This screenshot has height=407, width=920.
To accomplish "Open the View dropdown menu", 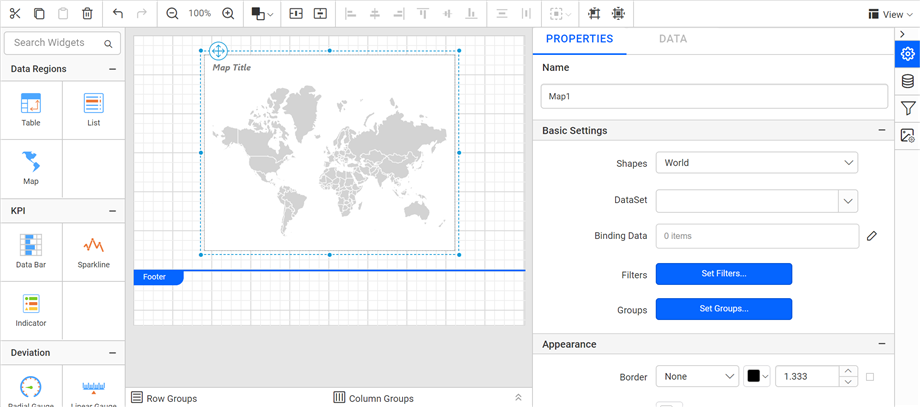I will click(x=886, y=14).
